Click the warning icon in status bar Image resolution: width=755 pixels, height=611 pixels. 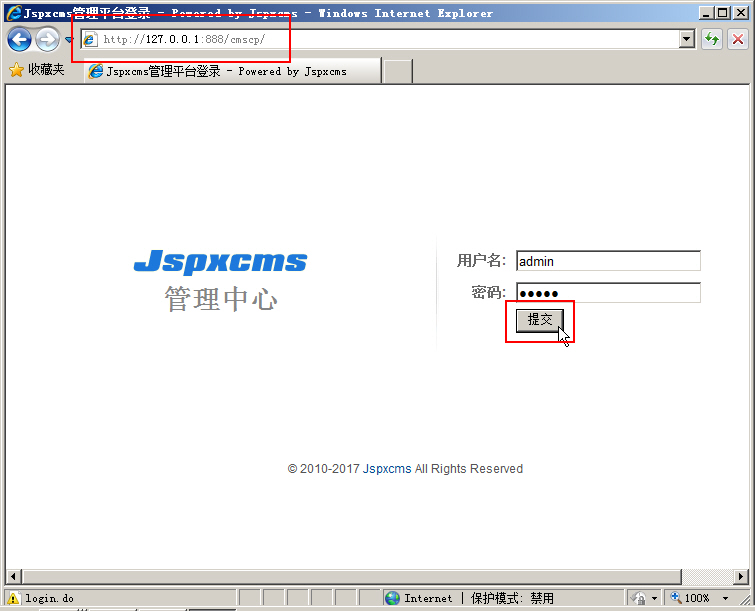(13, 598)
